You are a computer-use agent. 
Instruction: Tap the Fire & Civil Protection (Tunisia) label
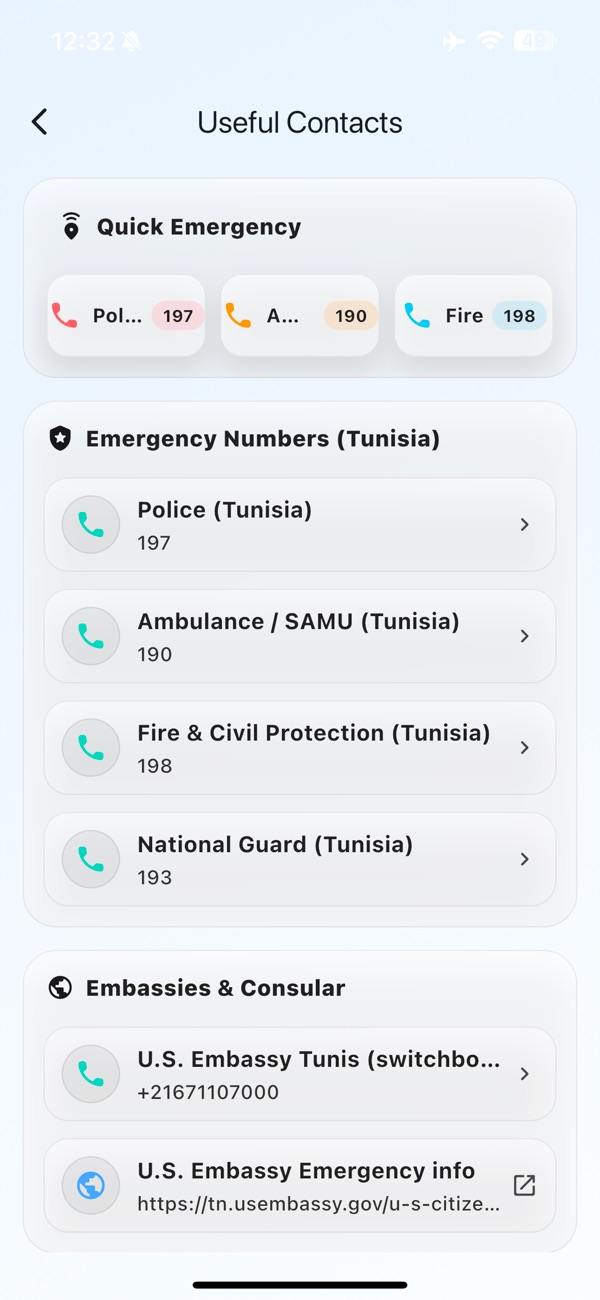pyautogui.click(x=314, y=733)
